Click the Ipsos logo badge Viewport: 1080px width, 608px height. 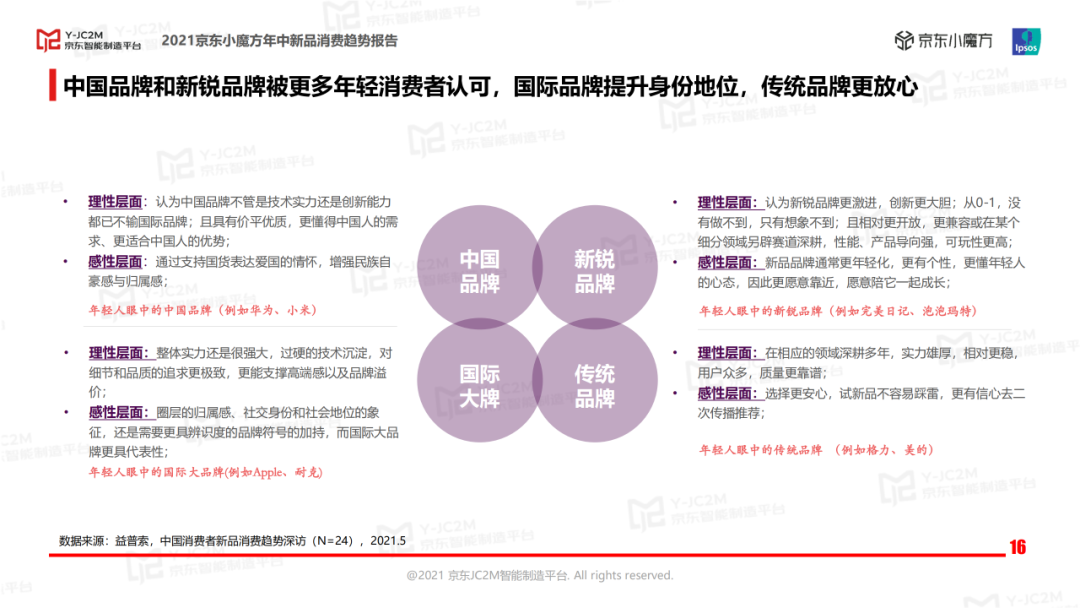[x=1026, y=41]
